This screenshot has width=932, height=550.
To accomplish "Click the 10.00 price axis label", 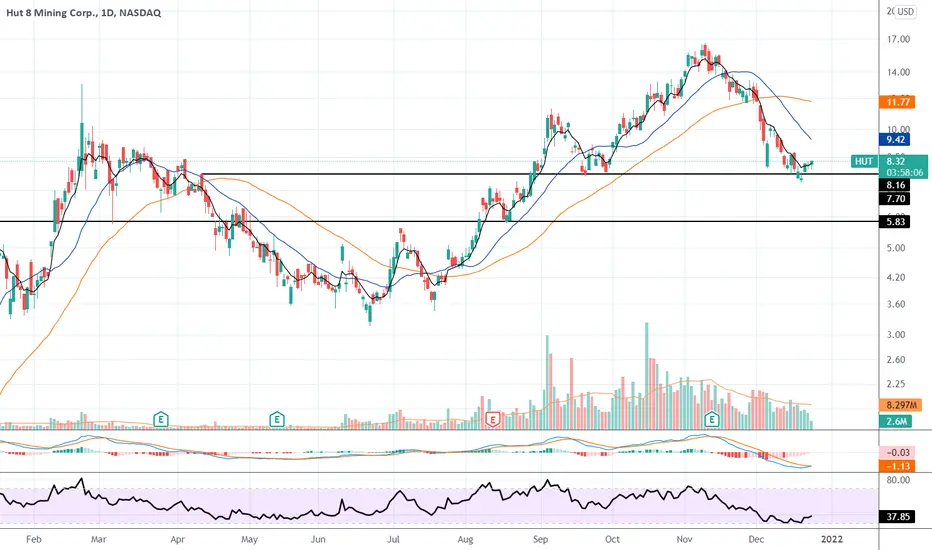I will click(898, 130).
